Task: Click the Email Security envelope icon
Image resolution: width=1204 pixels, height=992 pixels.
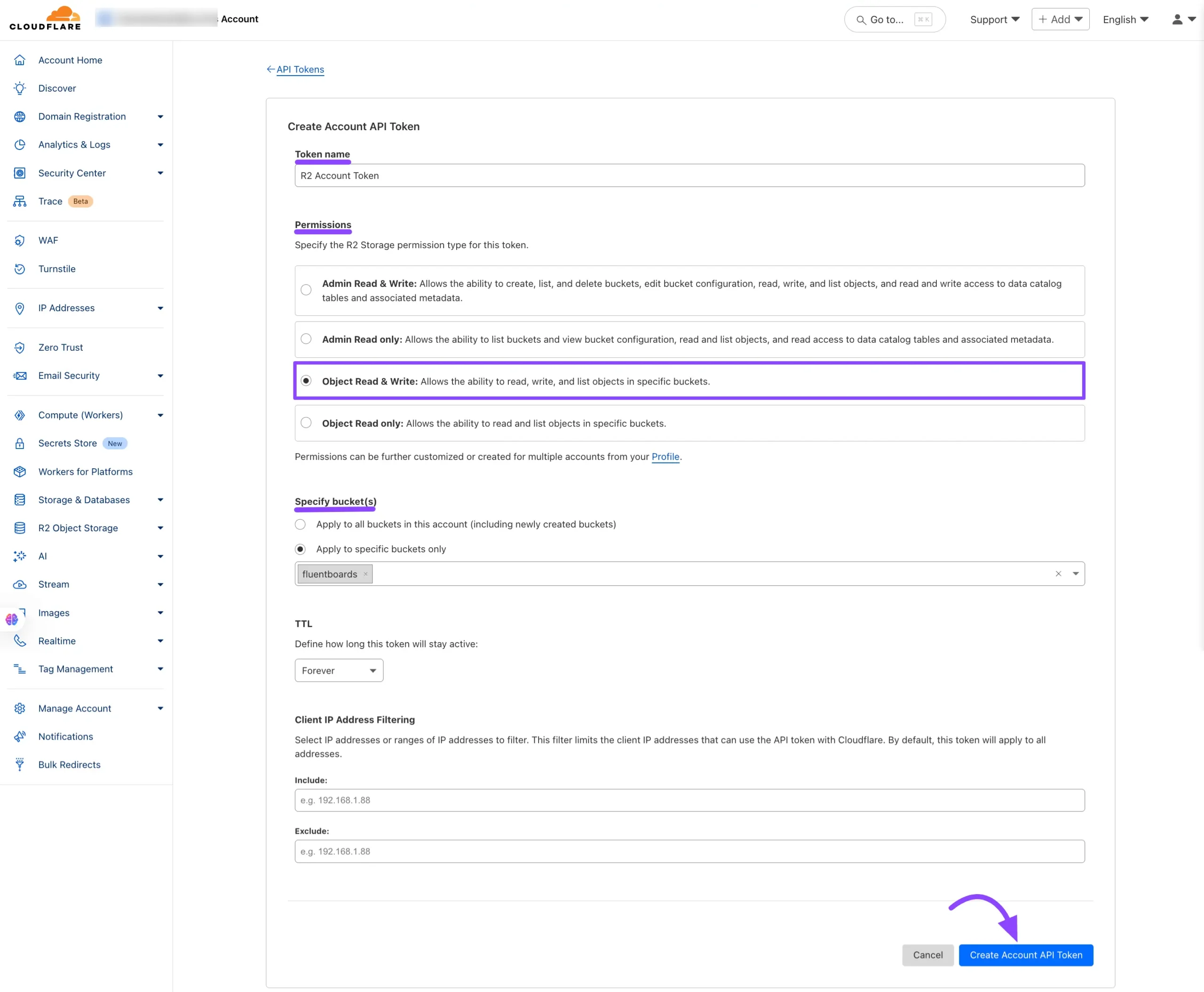Action: (20, 376)
